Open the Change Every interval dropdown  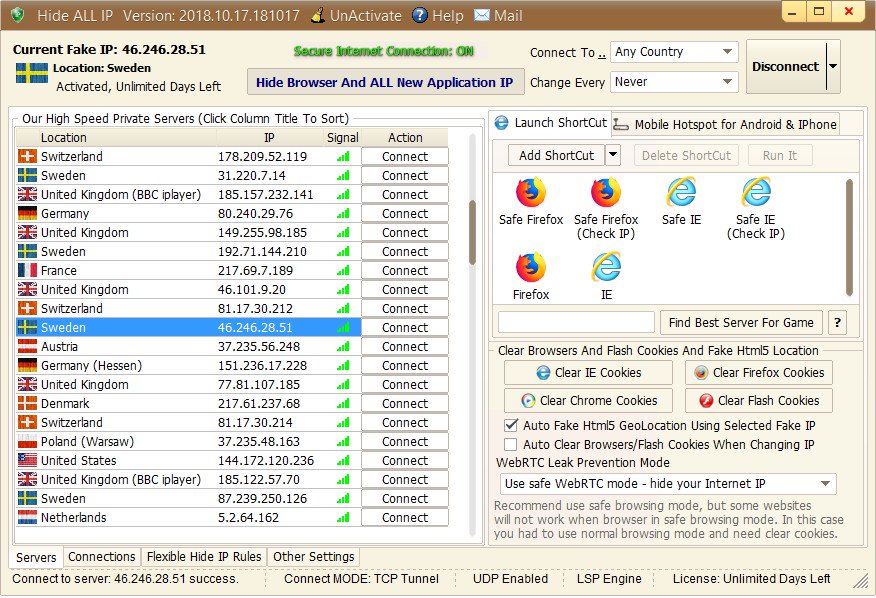click(x=674, y=82)
